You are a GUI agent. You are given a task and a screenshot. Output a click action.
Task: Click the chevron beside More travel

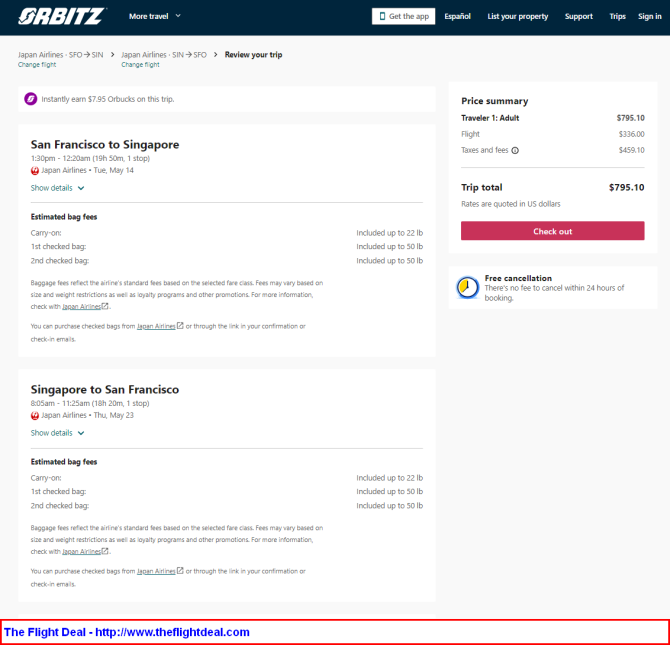coord(178,16)
